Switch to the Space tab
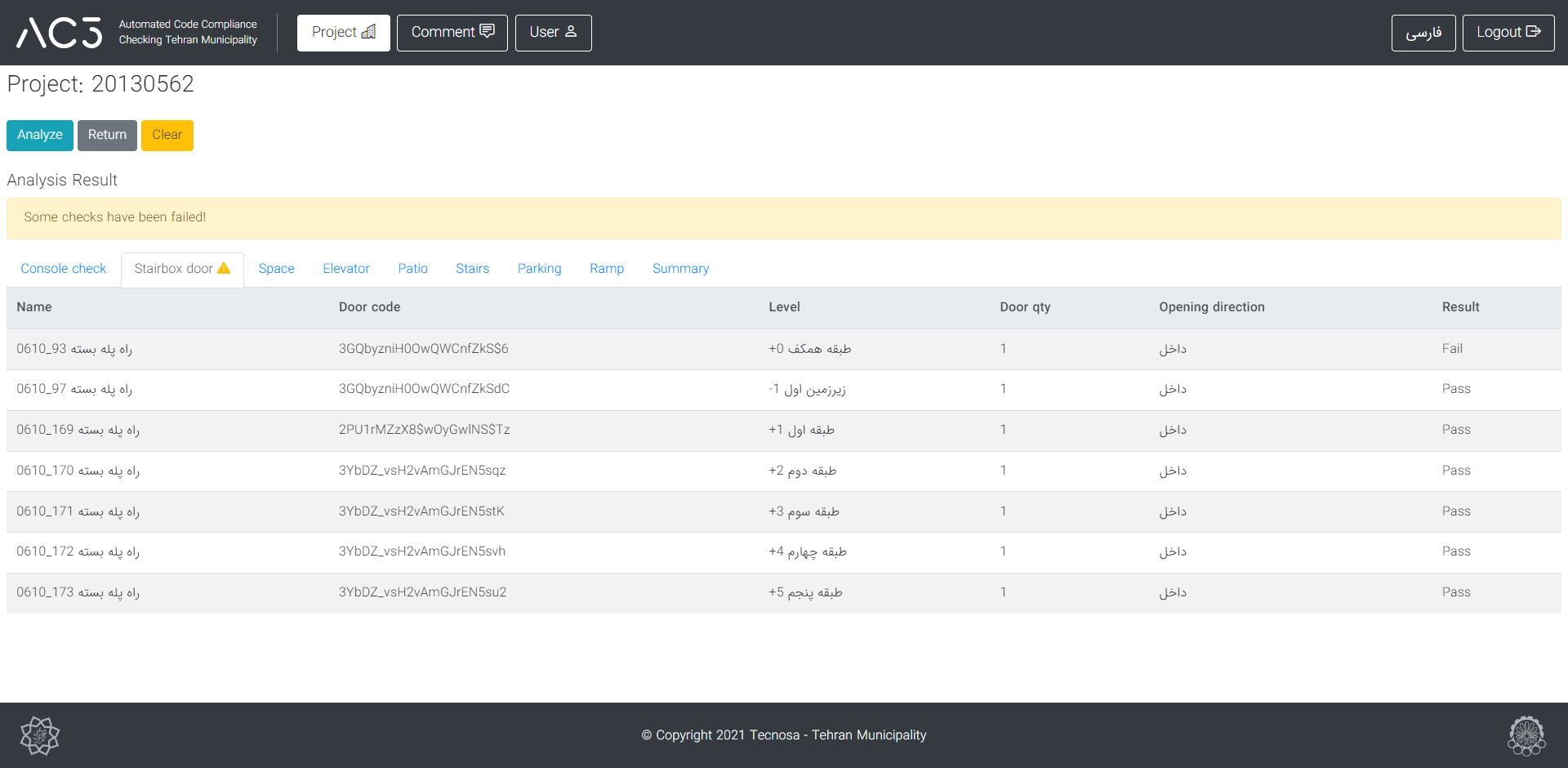 point(276,269)
